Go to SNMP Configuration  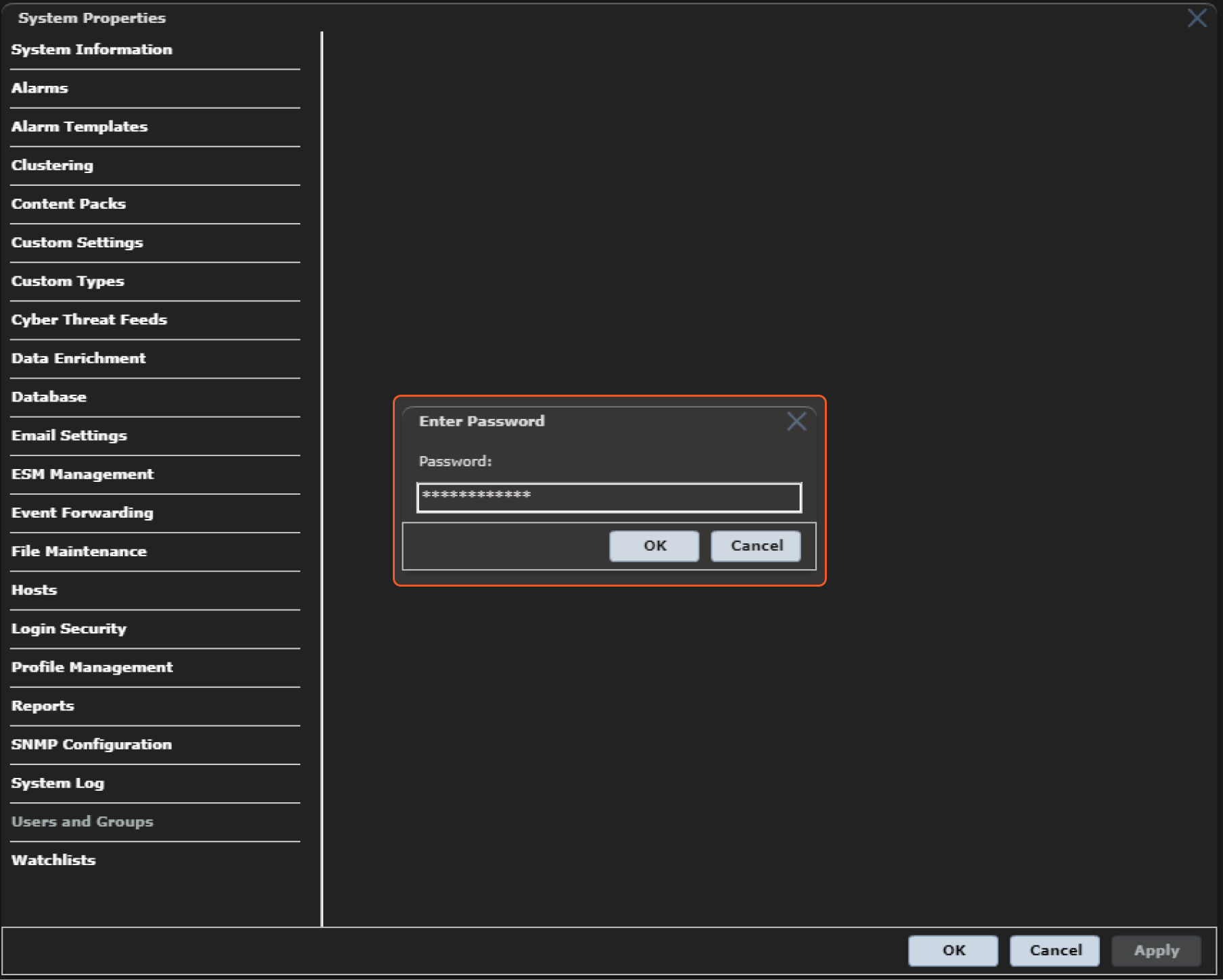[92, 745]
